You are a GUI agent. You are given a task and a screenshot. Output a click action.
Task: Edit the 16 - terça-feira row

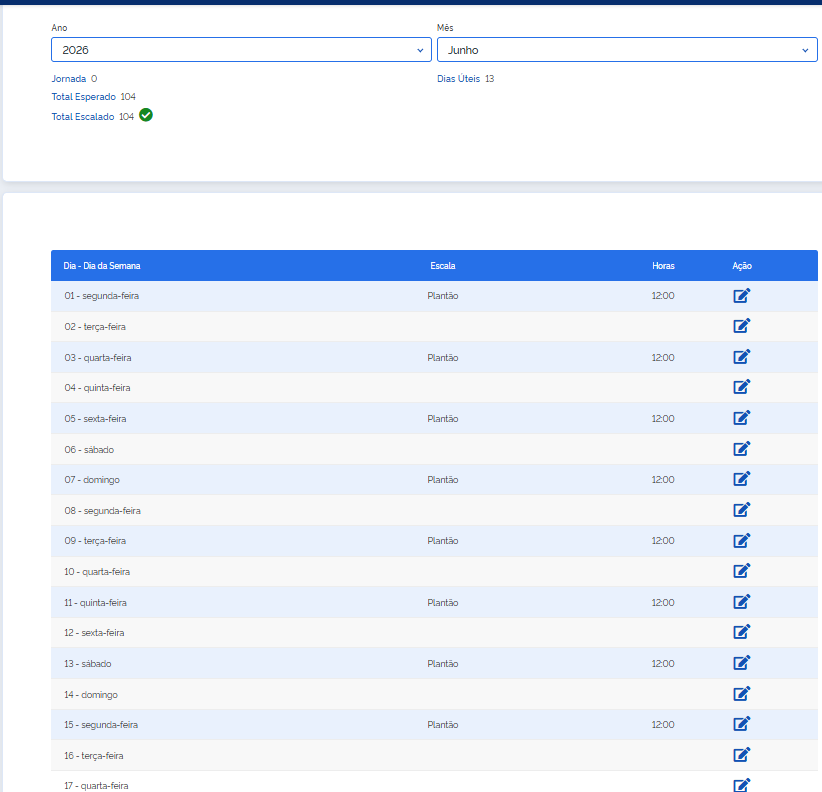pos(741,755)
